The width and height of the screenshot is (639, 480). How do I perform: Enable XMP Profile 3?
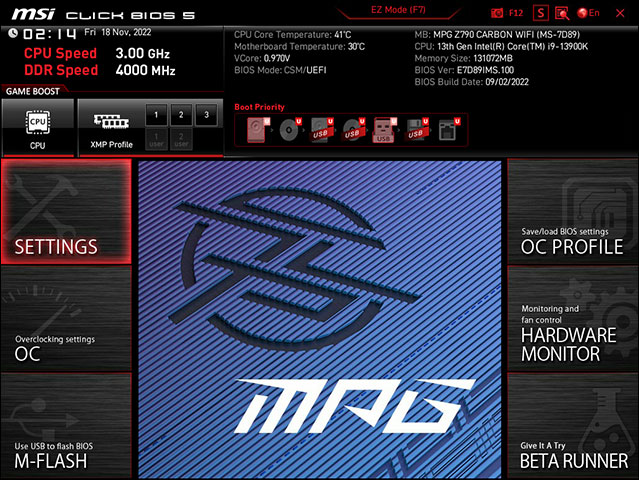[x=206, y=114]
